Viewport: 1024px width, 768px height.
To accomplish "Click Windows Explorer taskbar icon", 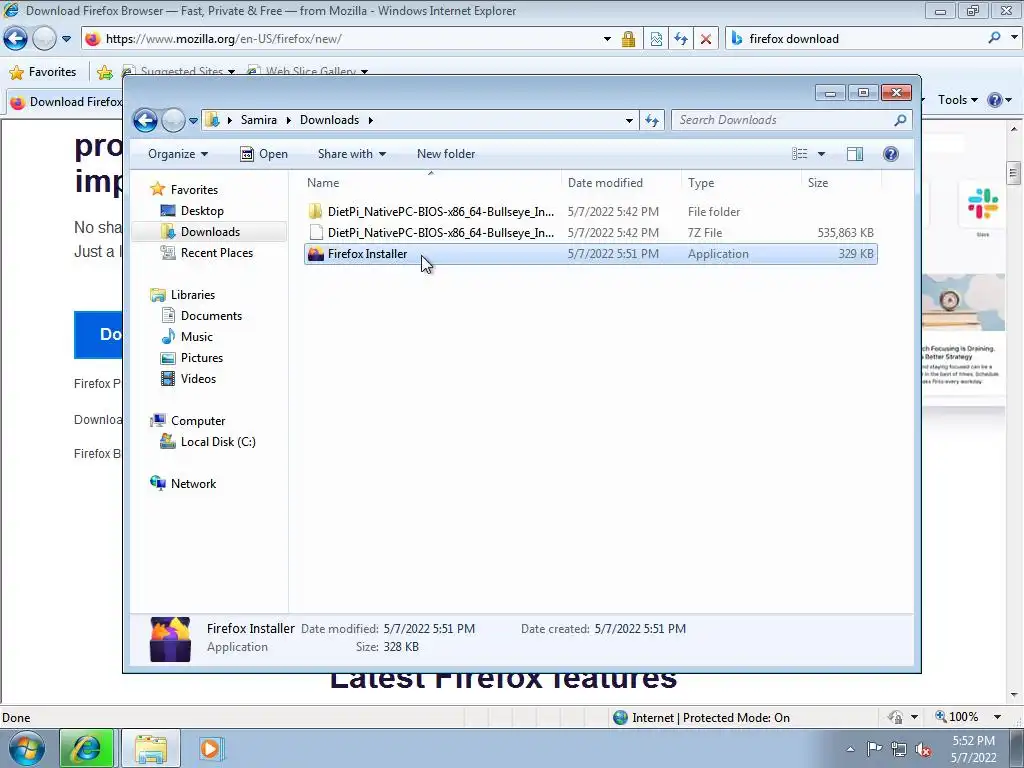I will tap(151, 748).
